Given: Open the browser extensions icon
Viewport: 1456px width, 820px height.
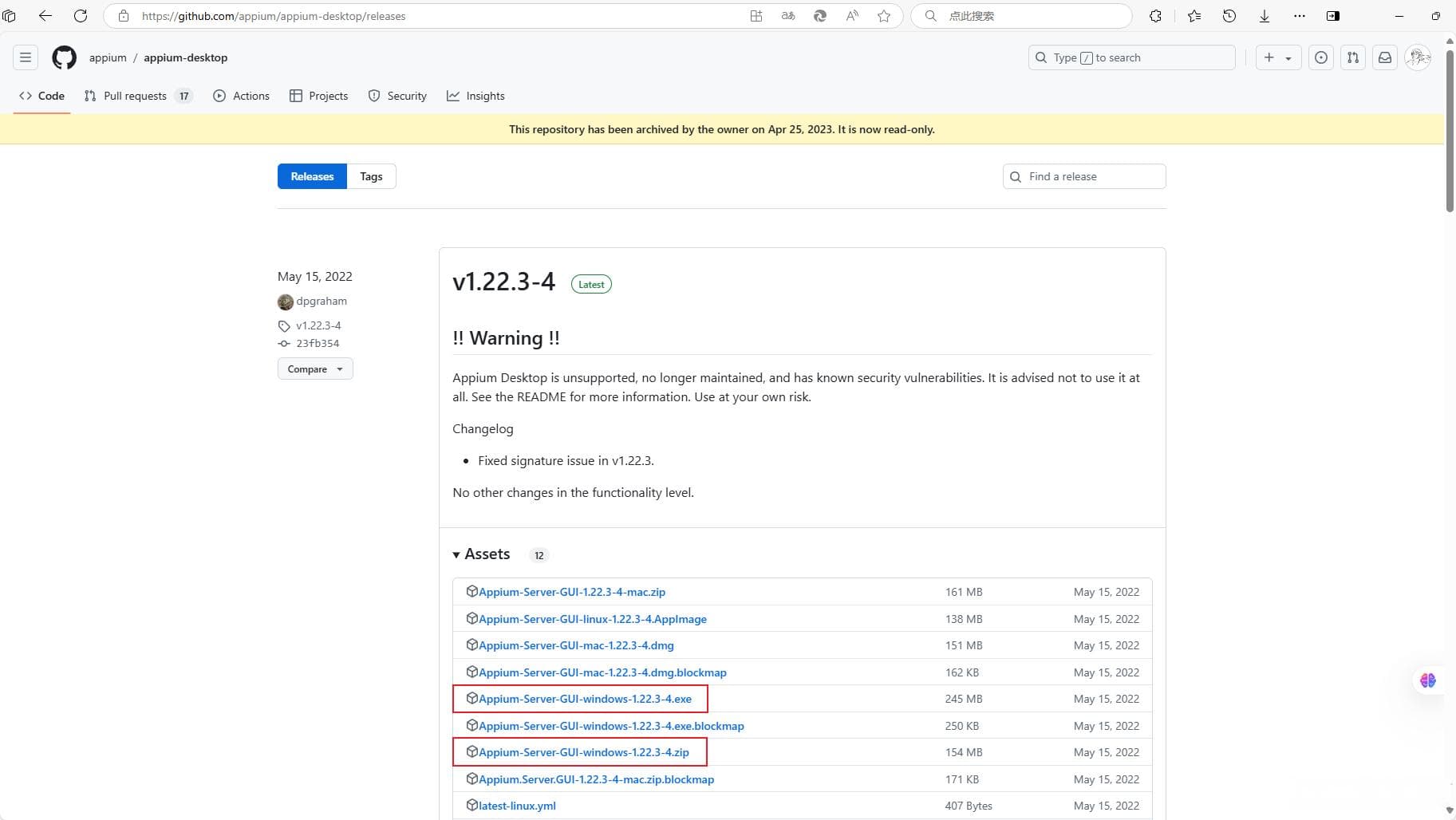Looking at the screenshot, I should 1155,16.
